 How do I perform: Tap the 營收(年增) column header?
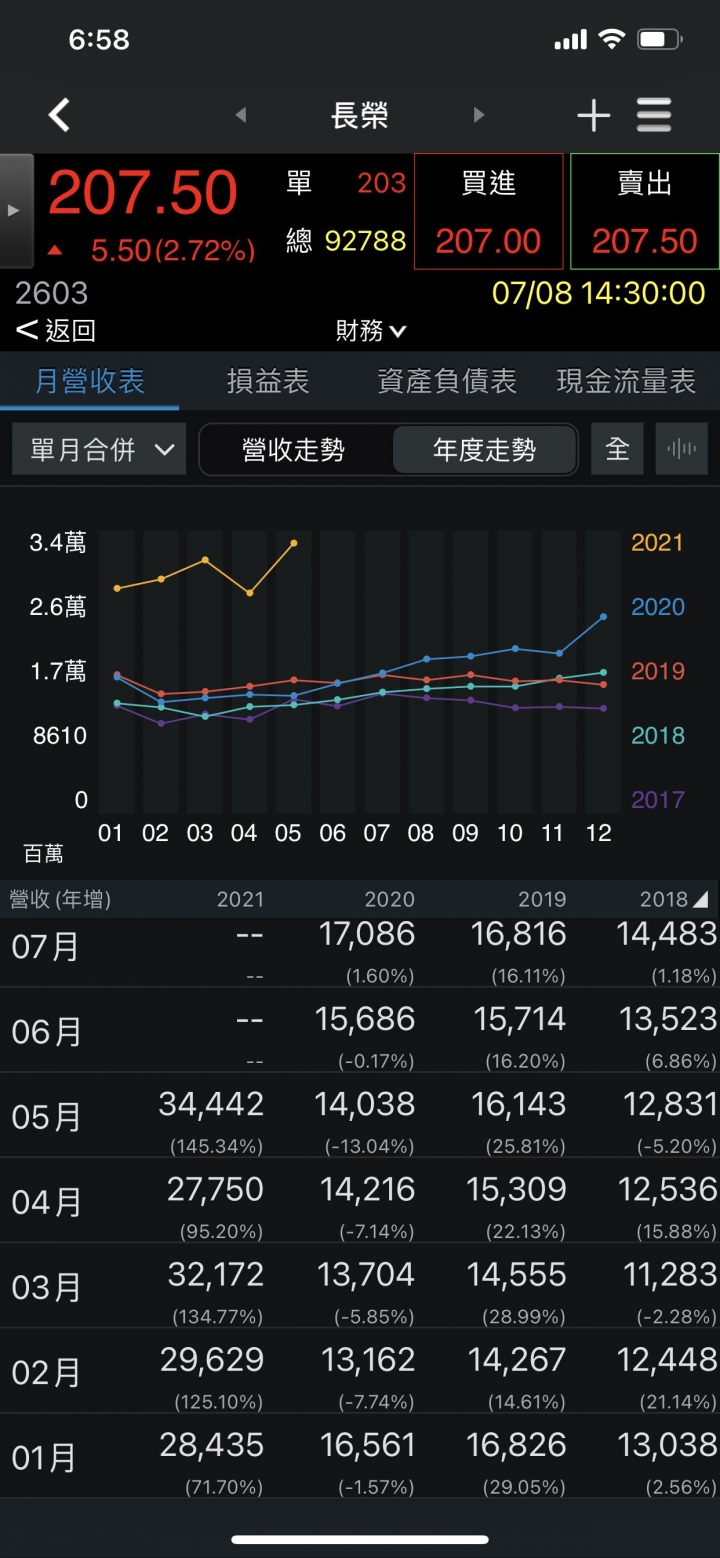point(60,899)
